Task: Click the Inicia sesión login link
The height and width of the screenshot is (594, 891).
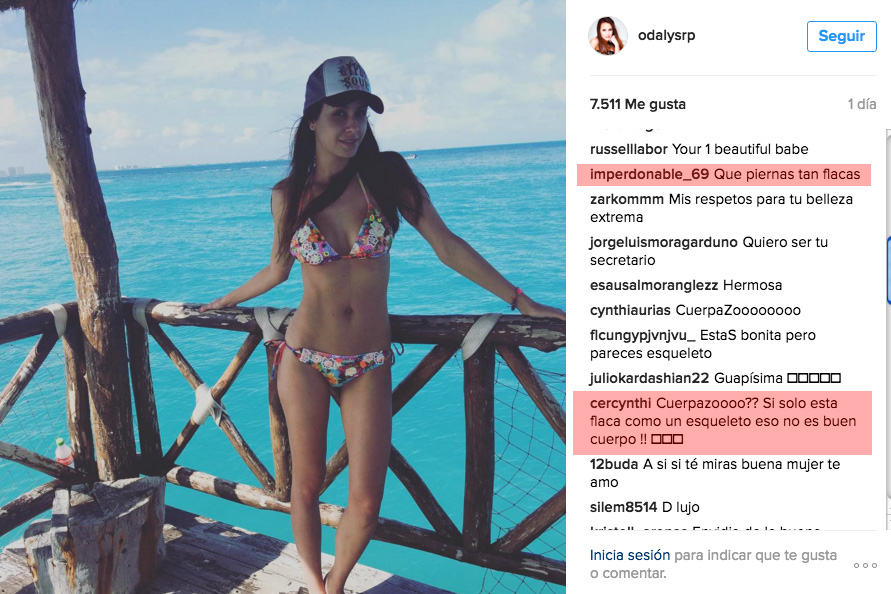Action: [x=630, y=555]
